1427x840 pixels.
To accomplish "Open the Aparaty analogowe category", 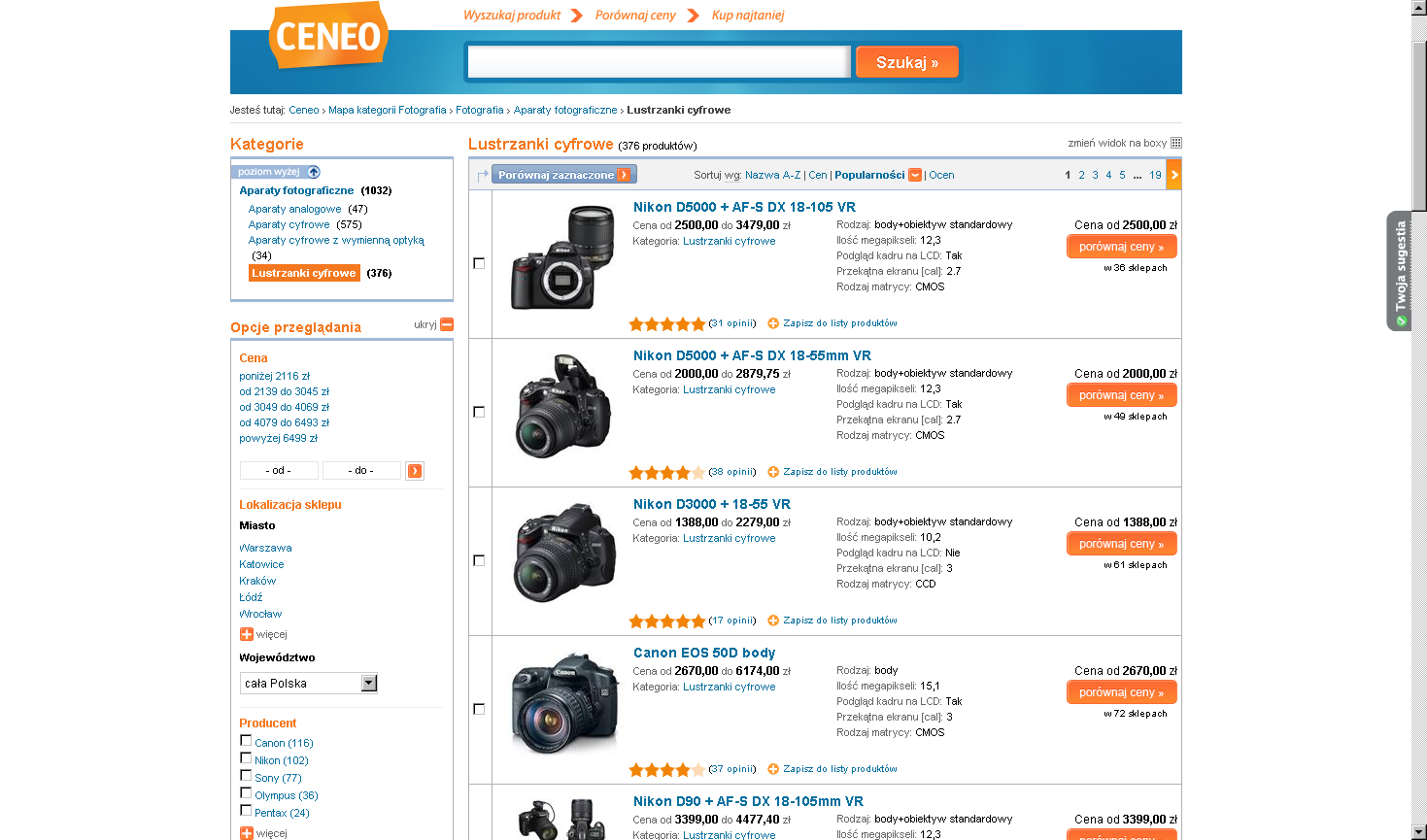I will tap(294, 209).
